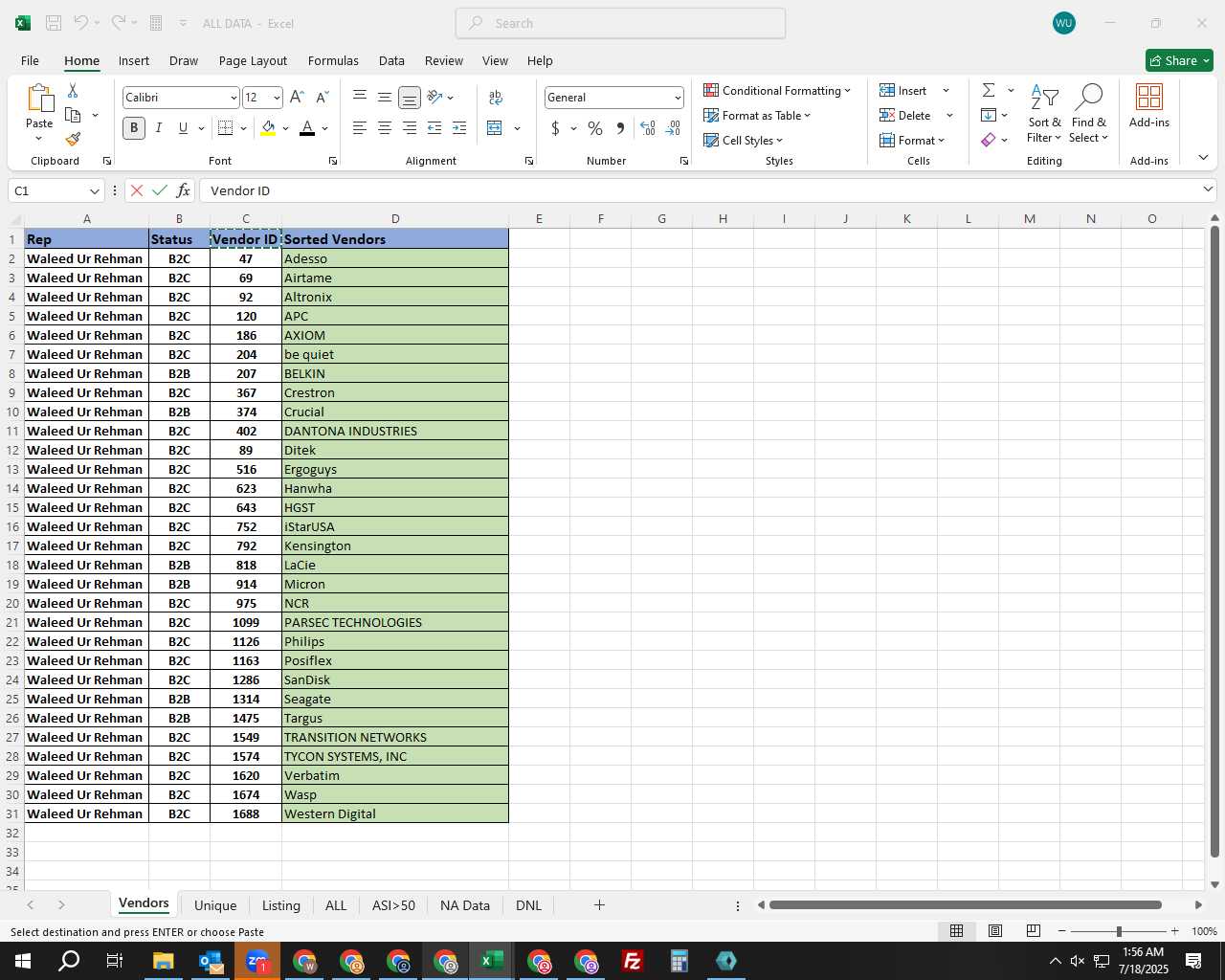Image resolution: width=1225 pixels, height=980 pixels.
Task: Apply Comma Style format
Action: (620, 128)
